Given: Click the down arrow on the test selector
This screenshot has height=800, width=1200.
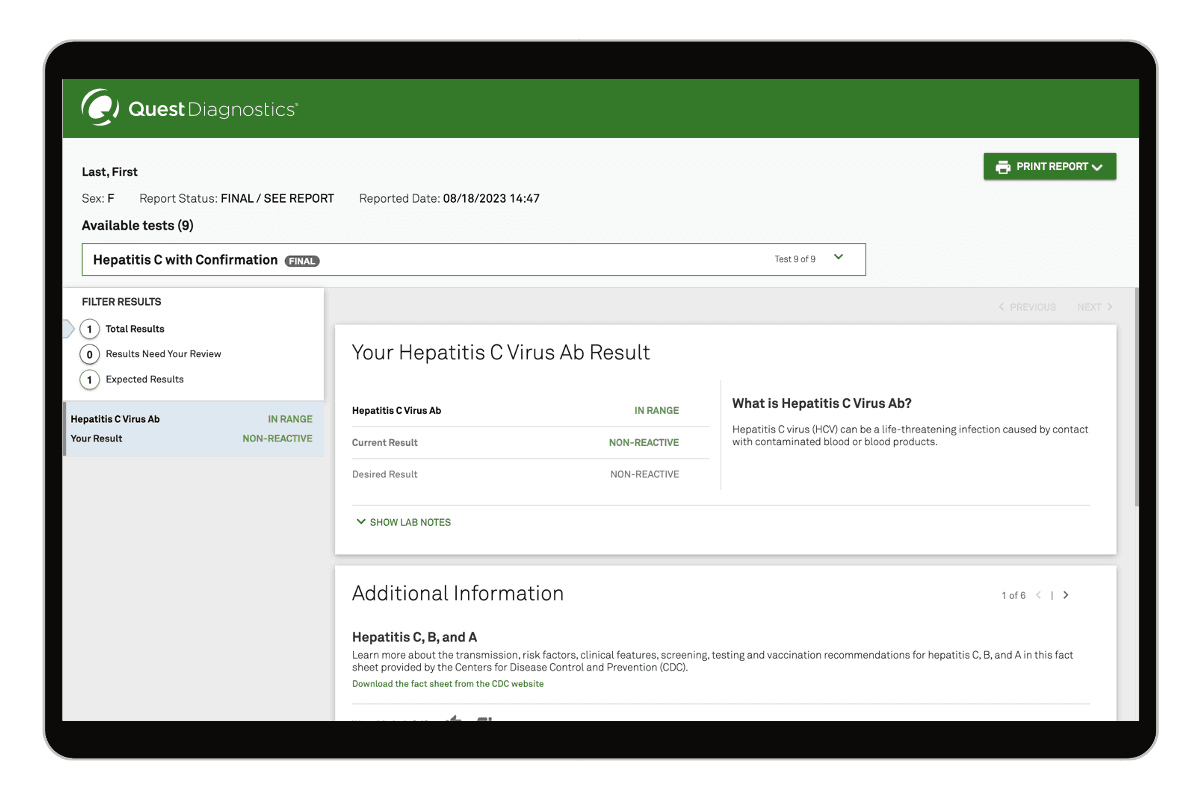Looking at the screenshot, I should pyautogui.click(x=840, y=257).
